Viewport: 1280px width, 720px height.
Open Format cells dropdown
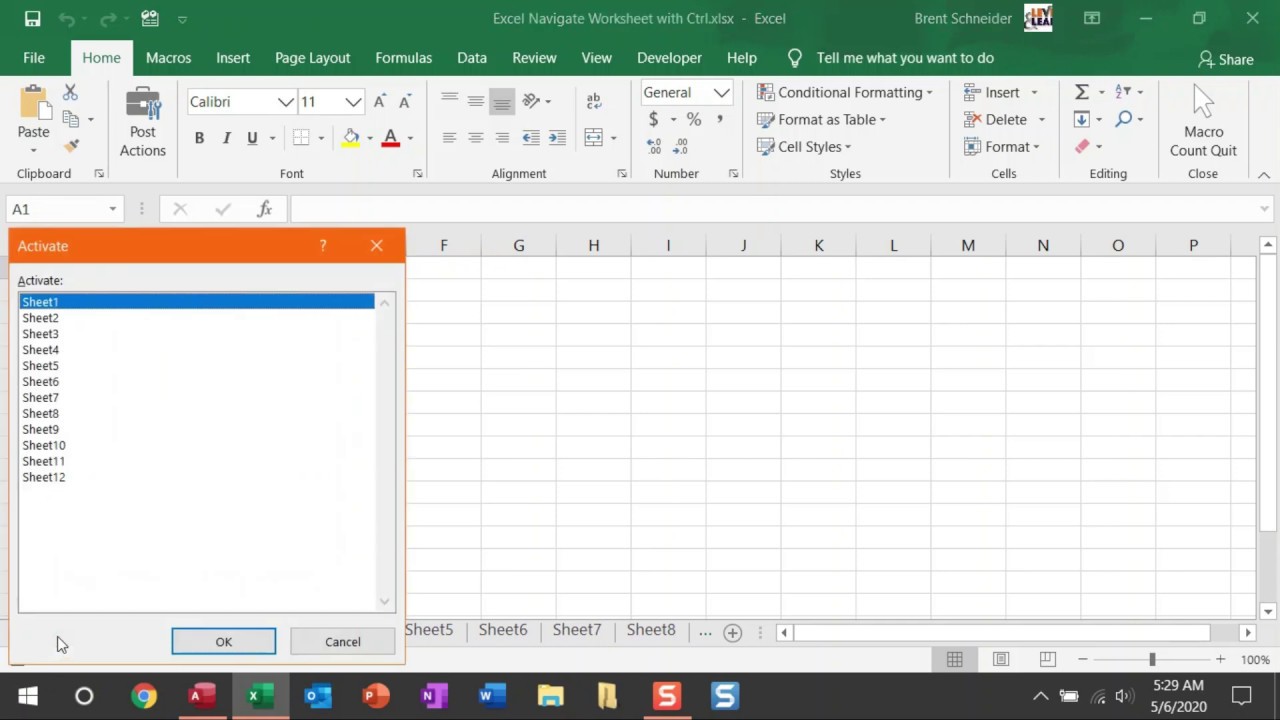click(1002, 146)
